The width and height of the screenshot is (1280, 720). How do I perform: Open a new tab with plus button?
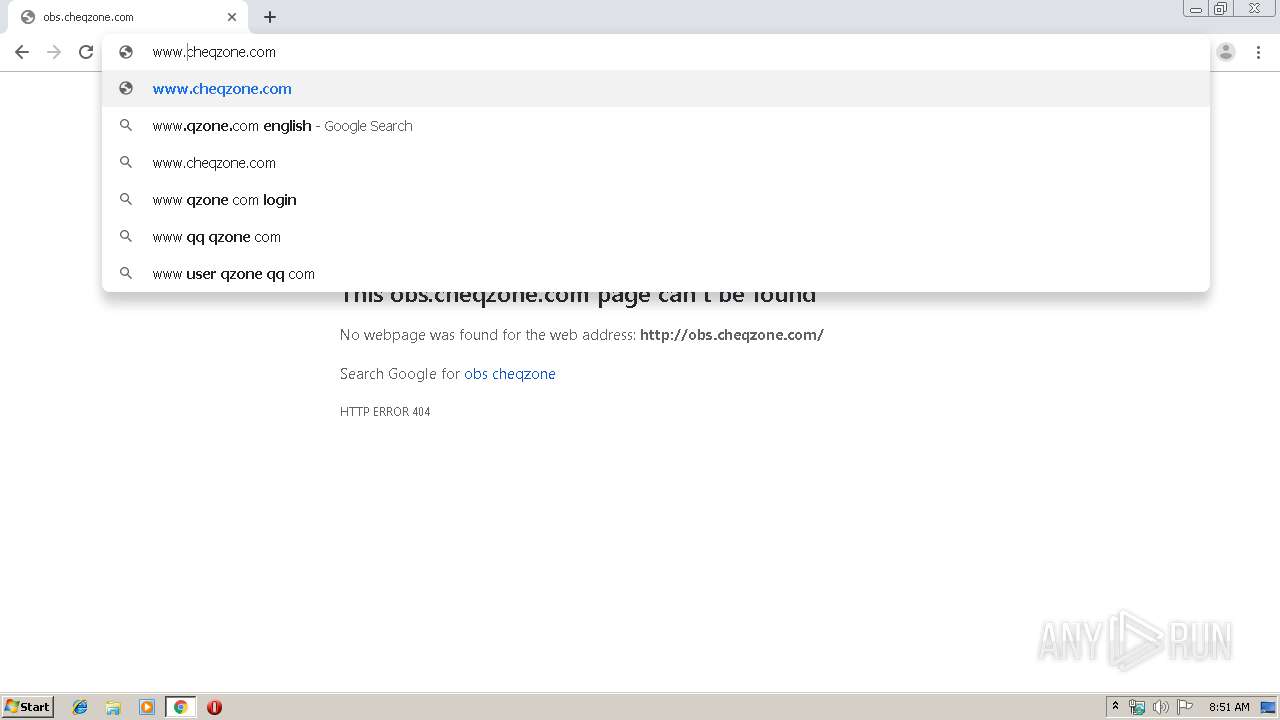pyautogui.click(x=270, y=17)
